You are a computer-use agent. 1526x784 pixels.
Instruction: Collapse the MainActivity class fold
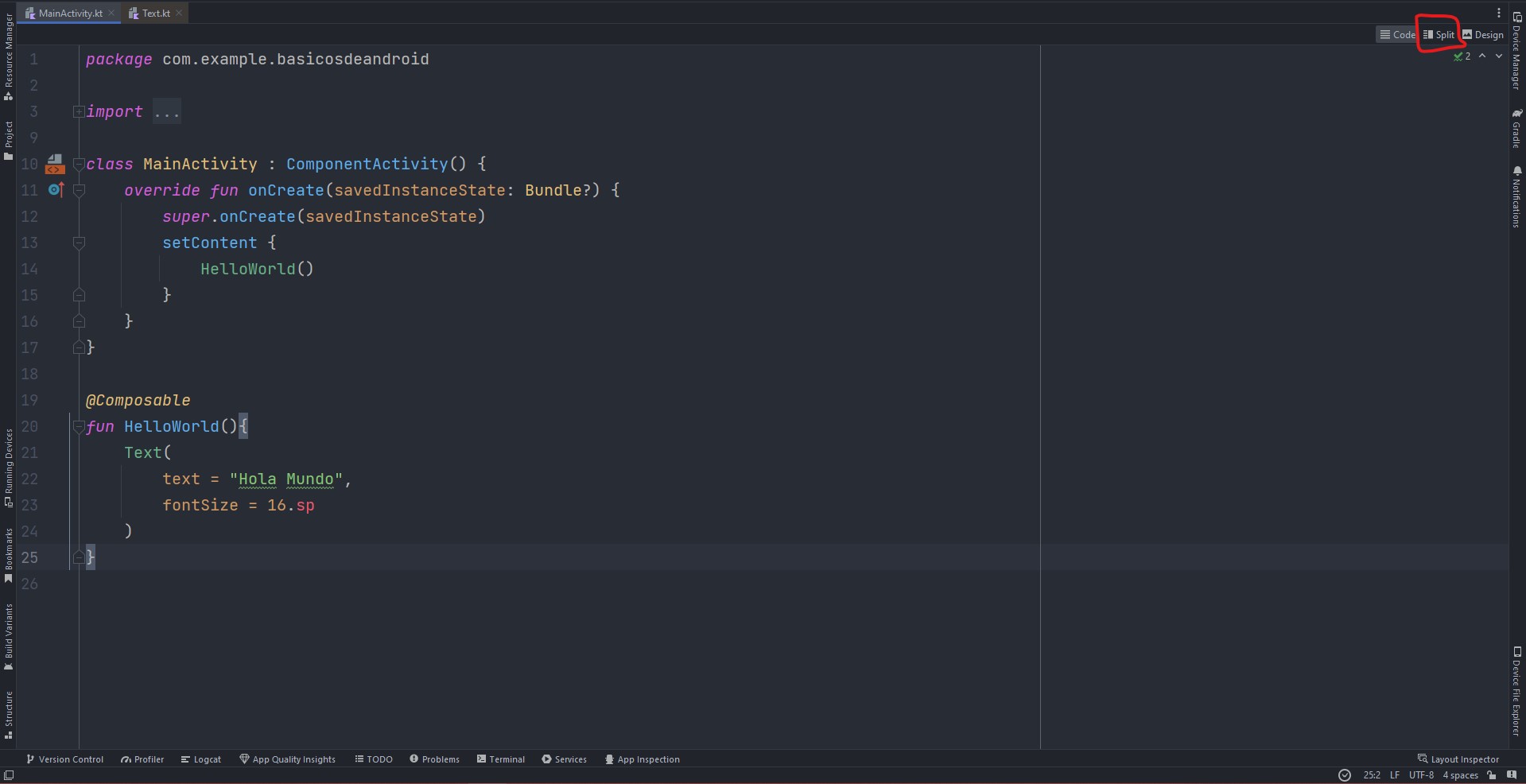click(79, 165)
